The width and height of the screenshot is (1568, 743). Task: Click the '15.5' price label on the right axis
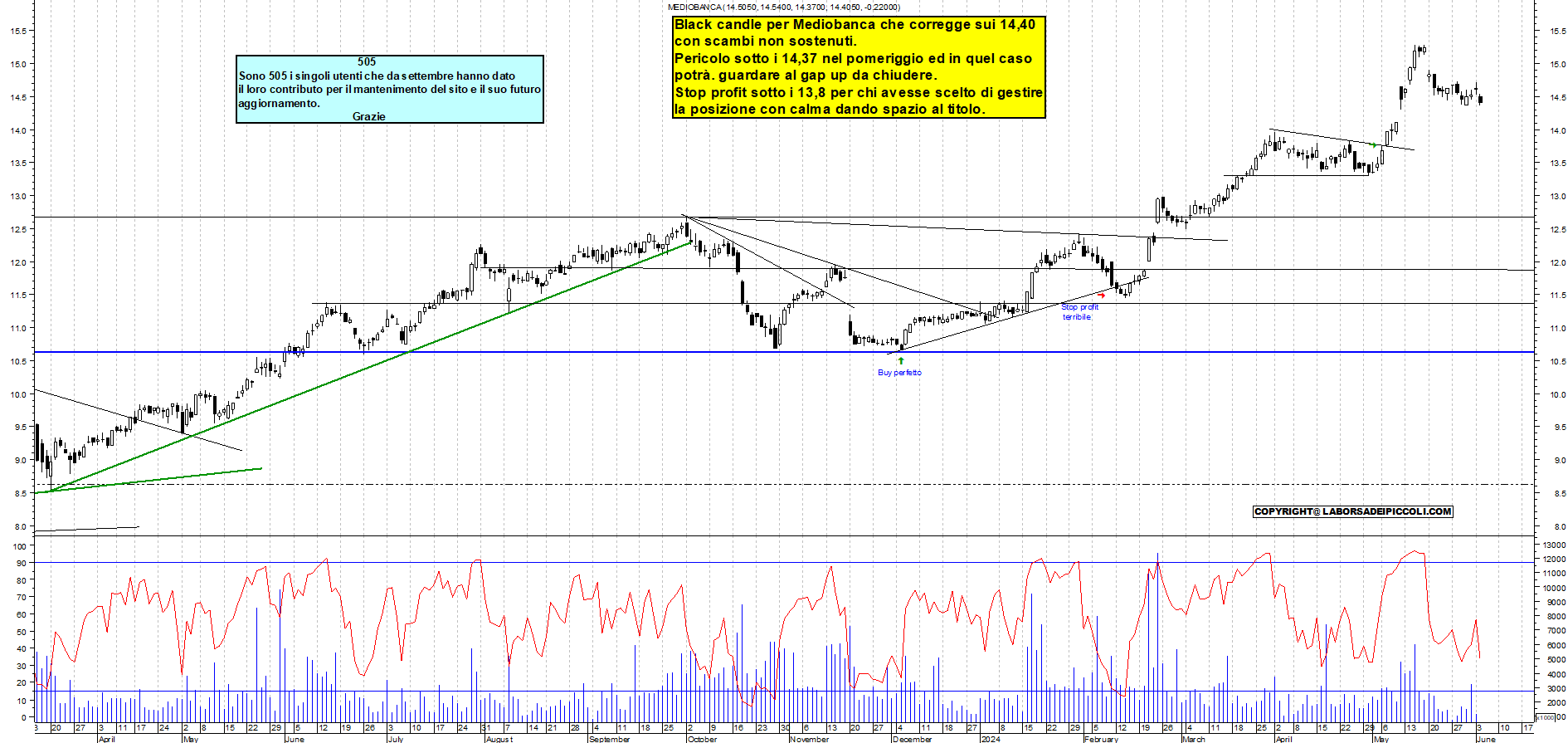click(1558, 32)
